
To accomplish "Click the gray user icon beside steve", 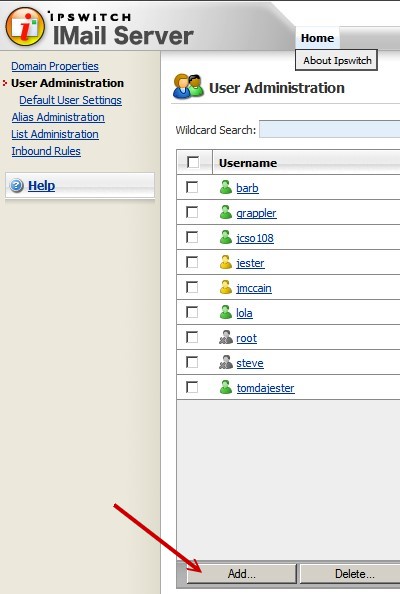I will [226, 363].
